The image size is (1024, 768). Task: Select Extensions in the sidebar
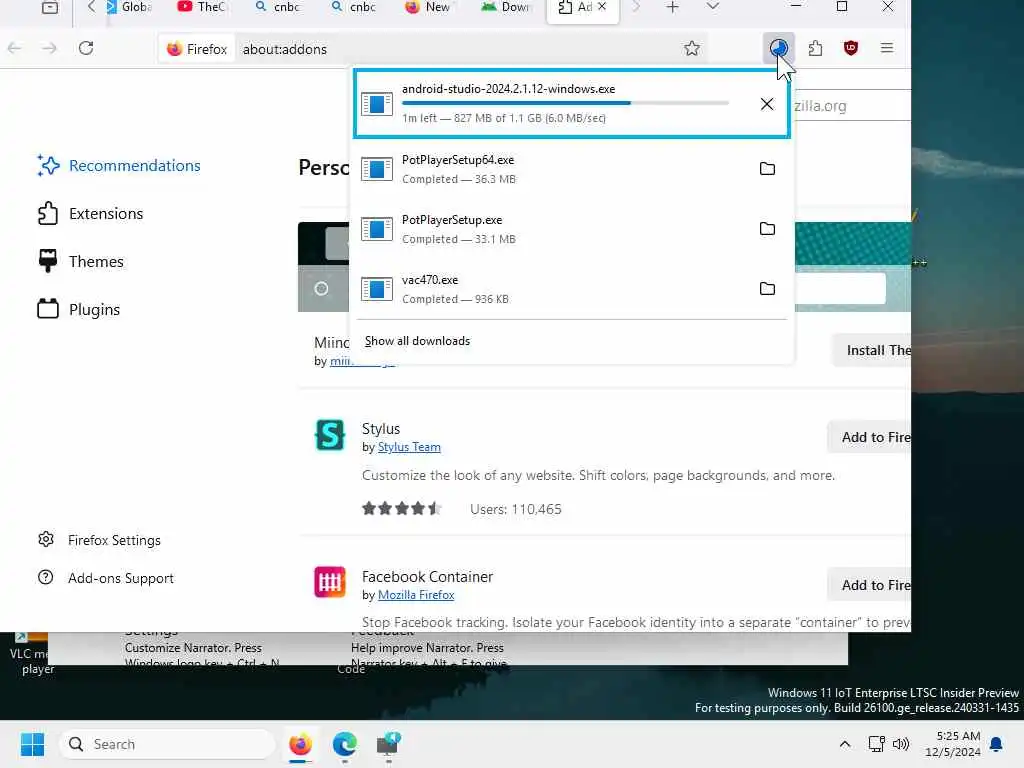90,214
